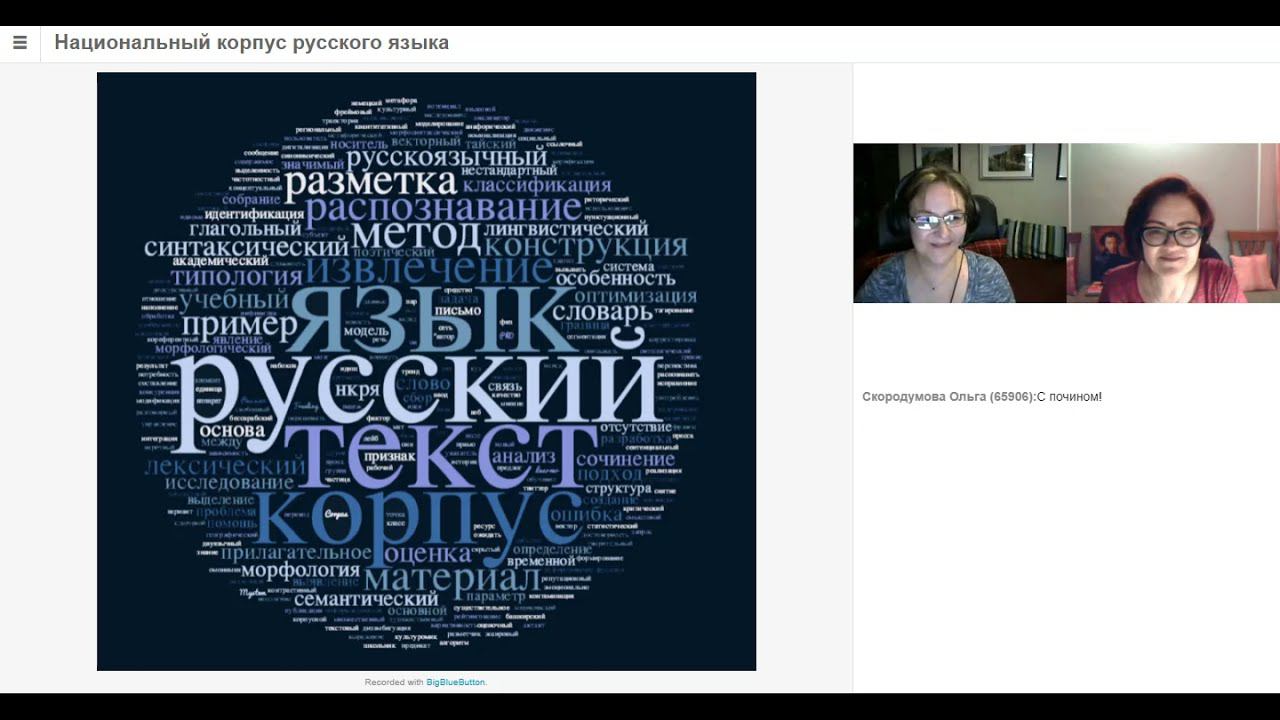Open the BigBlueButton link below the slide
1280x720 pixels.
pyautogui.click(x=455, y=682)
